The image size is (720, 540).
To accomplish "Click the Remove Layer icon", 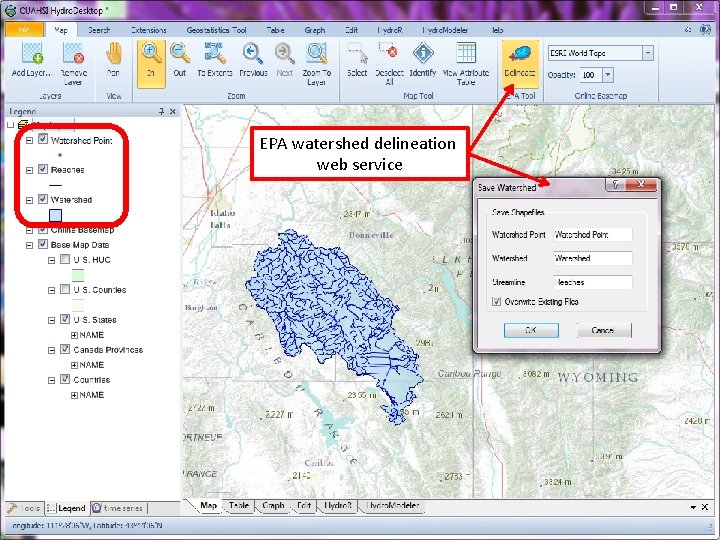I will coord(73,53).
